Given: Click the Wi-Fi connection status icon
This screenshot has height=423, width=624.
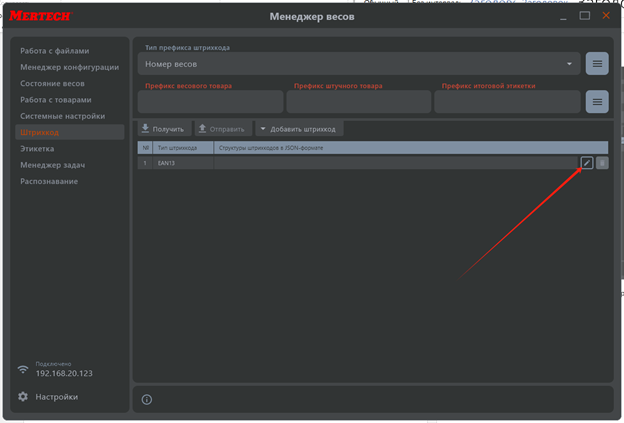Looking at the screenshot, I should (23, 369).
